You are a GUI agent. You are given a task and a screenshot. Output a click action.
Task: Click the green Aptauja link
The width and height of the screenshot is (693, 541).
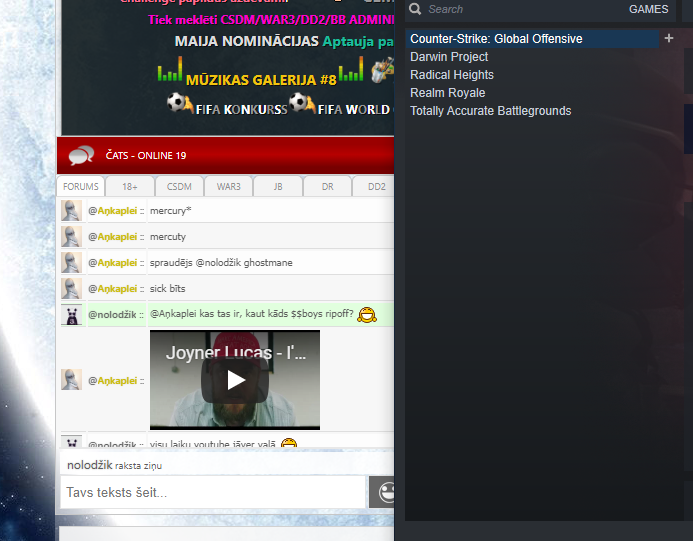358,42
